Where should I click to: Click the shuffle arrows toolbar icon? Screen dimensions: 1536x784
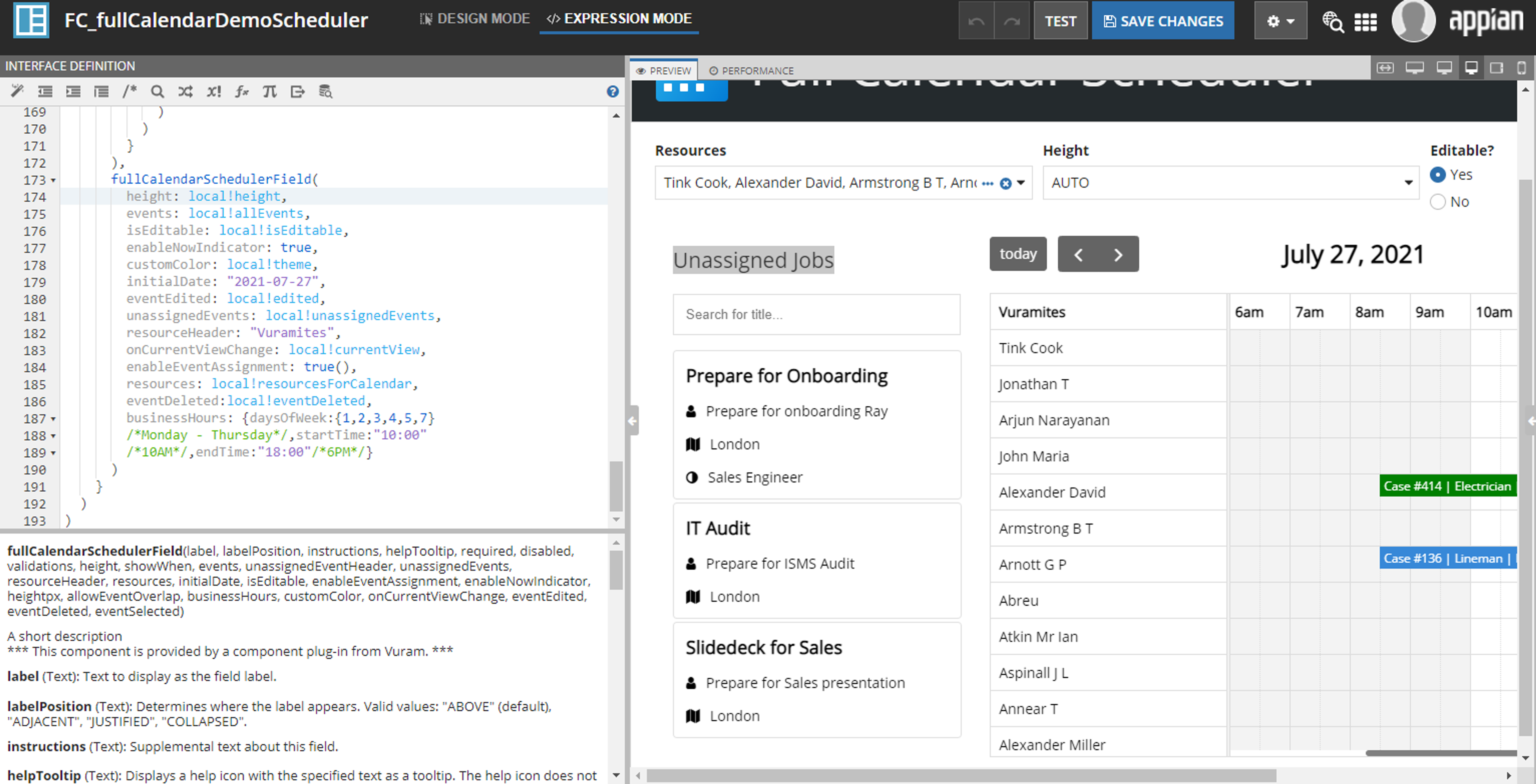click(186, 91)
